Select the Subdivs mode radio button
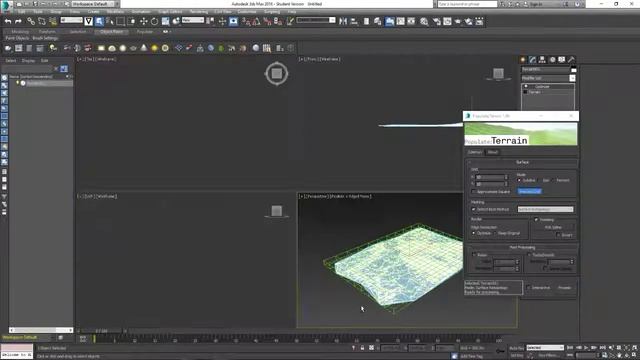This screenshot has width=640, height=360. point(520,180)
